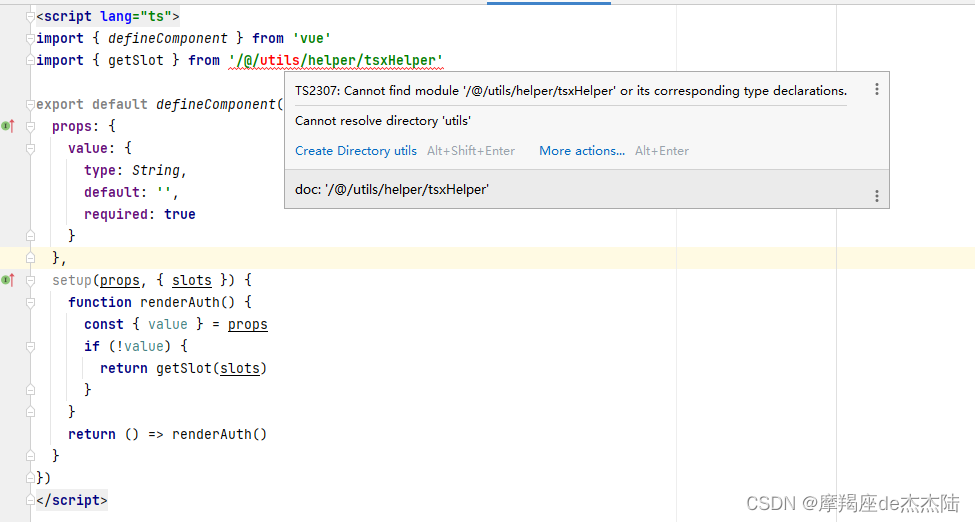Click the 'return getSlot(slots)' statement

(183, 368)
